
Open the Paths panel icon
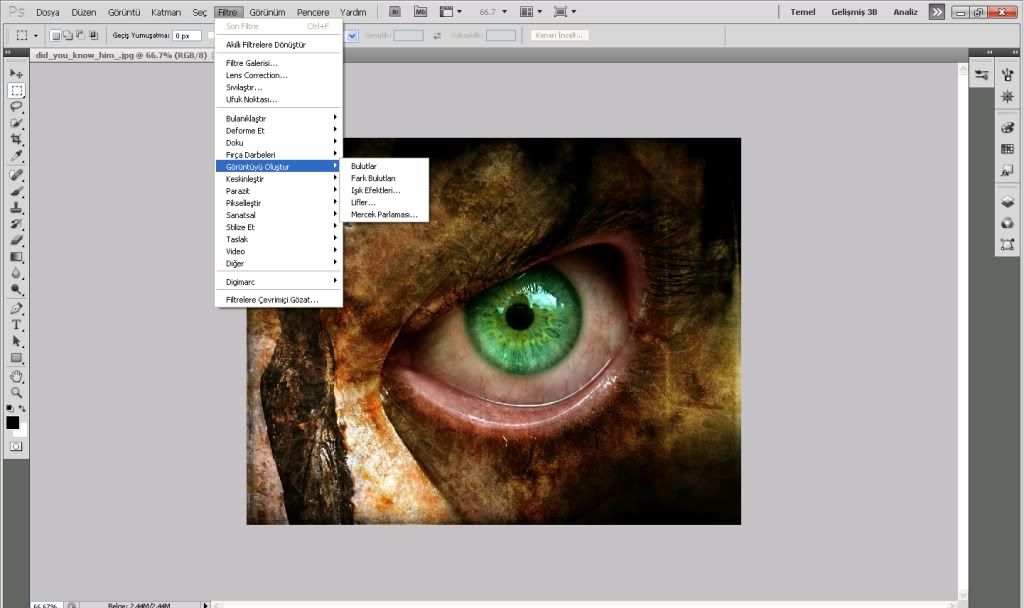point(1008,245)
